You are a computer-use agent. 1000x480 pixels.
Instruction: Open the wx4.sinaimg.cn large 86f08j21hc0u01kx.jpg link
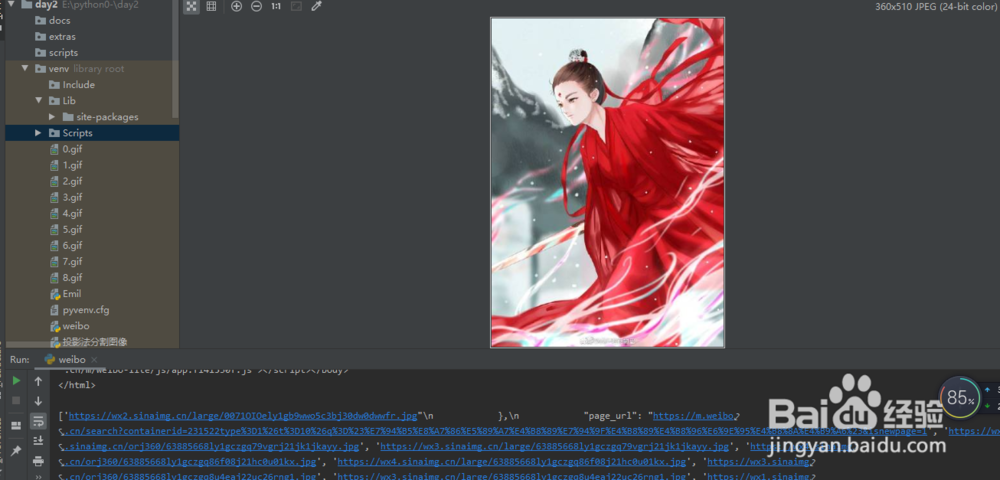511,462
